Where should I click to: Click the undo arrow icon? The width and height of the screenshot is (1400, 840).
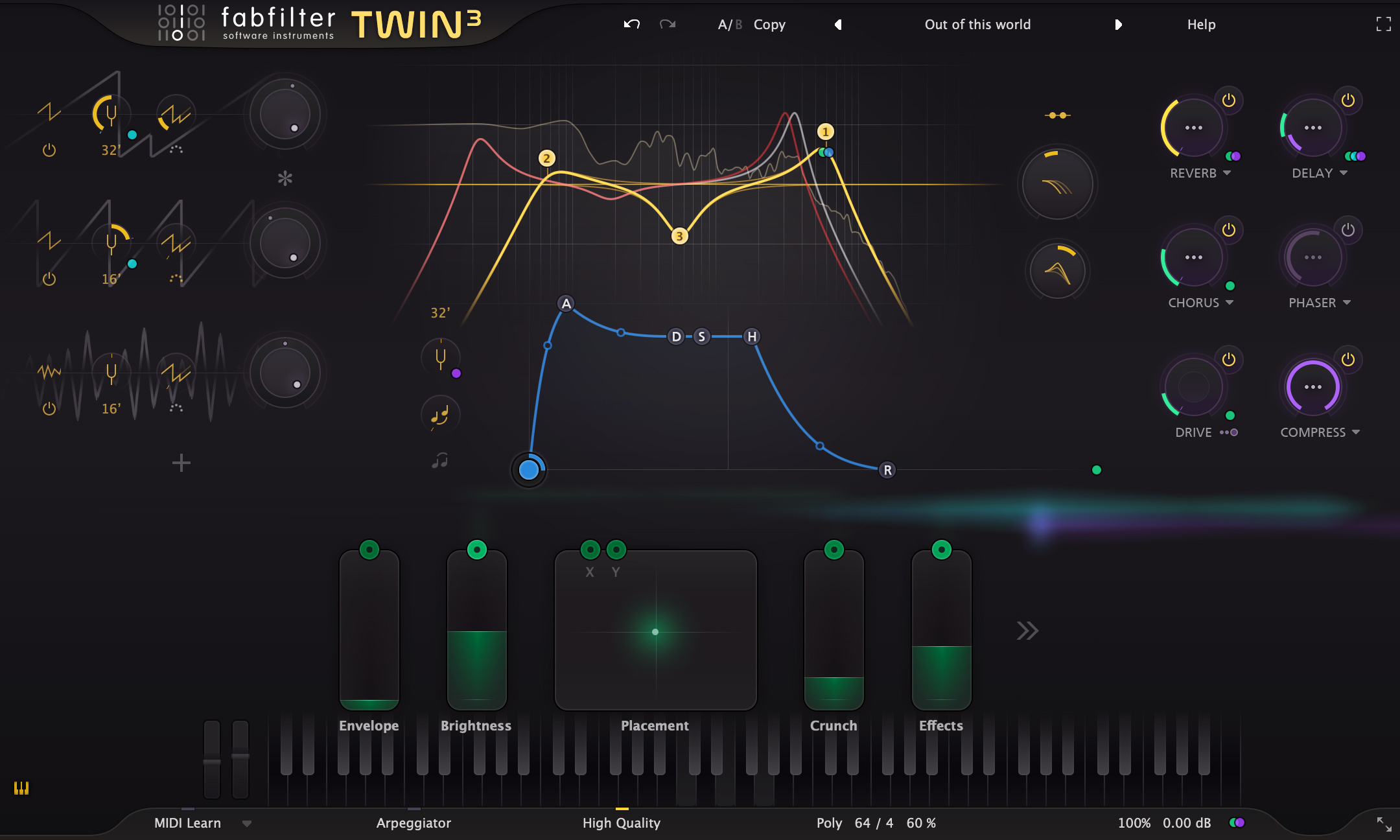[x=632, y=24]
